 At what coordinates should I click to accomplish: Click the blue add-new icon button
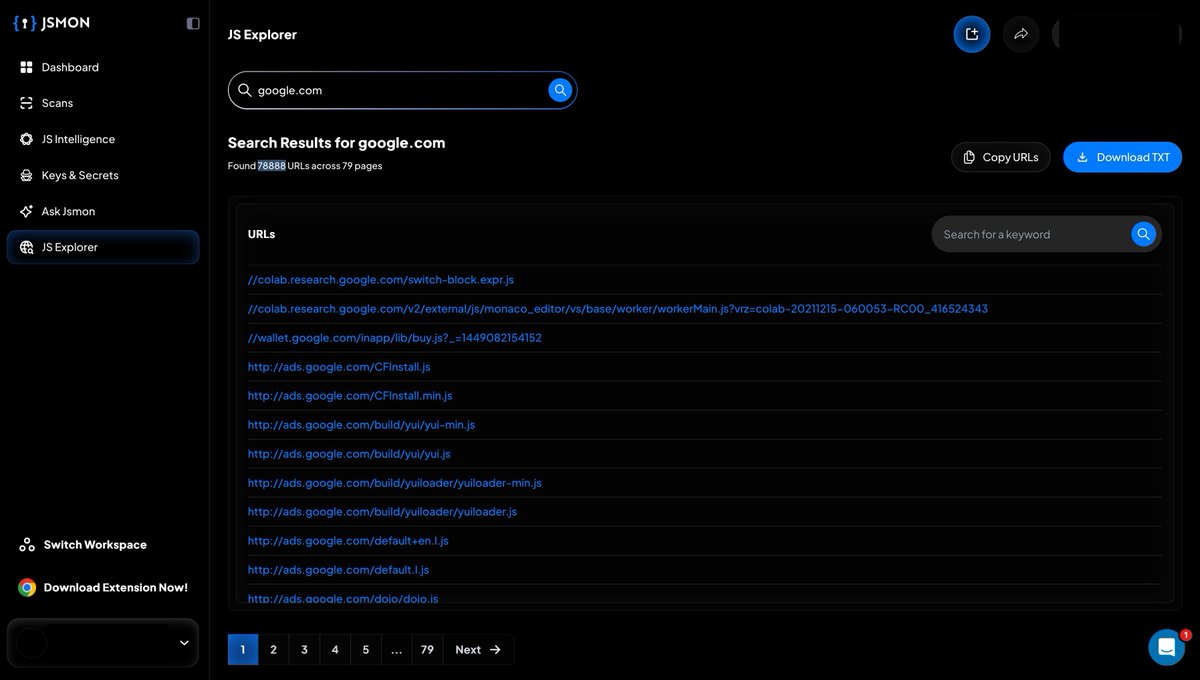pos(972,34)
